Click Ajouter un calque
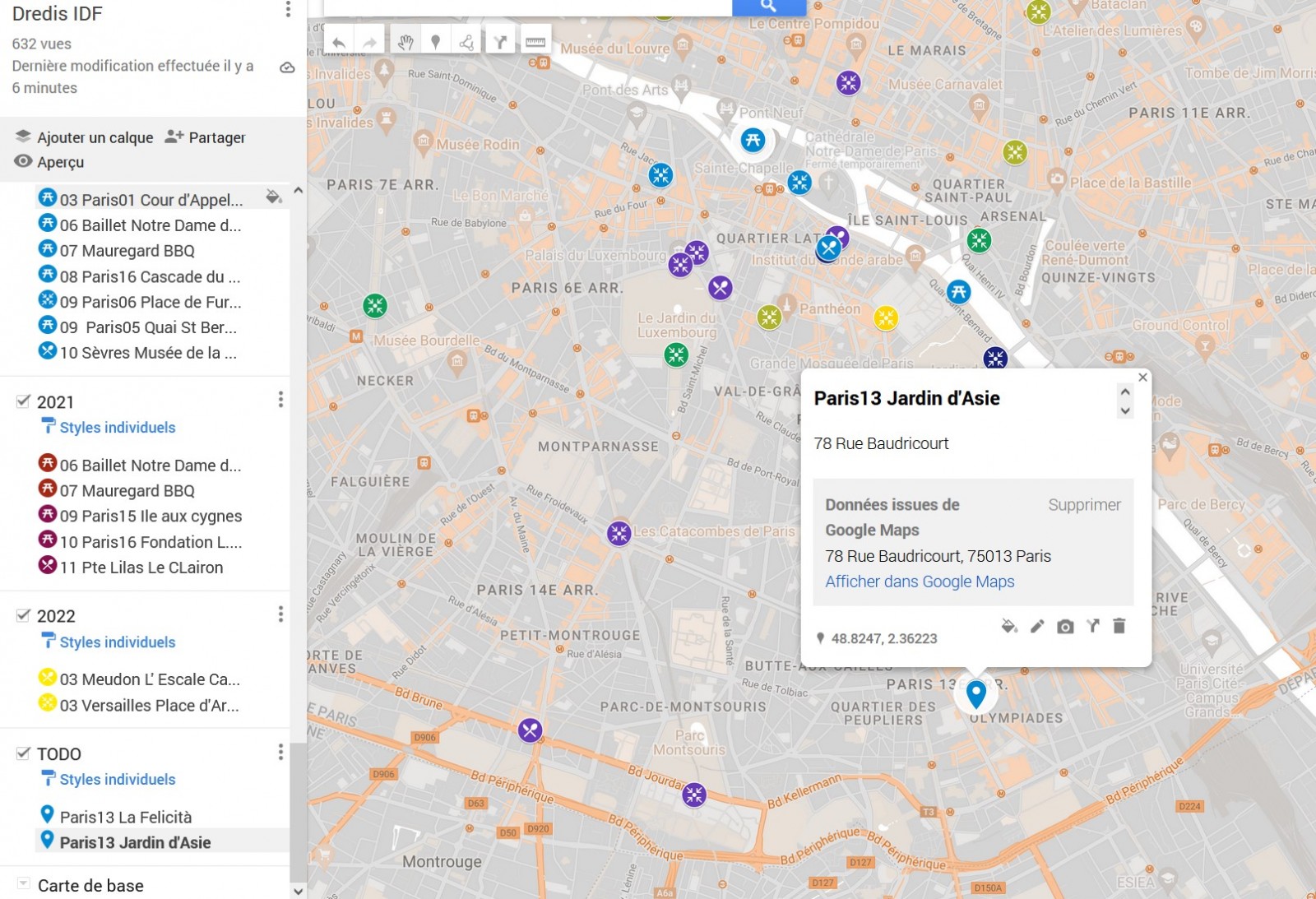1316x899 pixels. tap(85, 137)
